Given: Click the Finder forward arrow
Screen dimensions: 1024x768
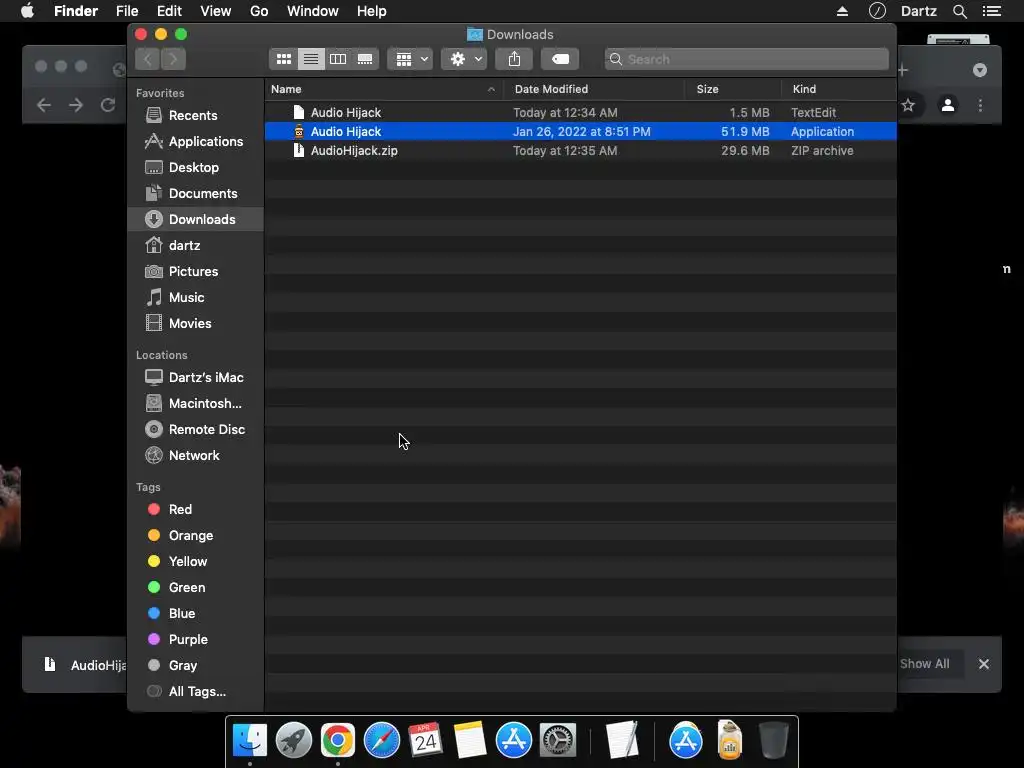Looking at the screenshot, I should click(x=173, y=59).
